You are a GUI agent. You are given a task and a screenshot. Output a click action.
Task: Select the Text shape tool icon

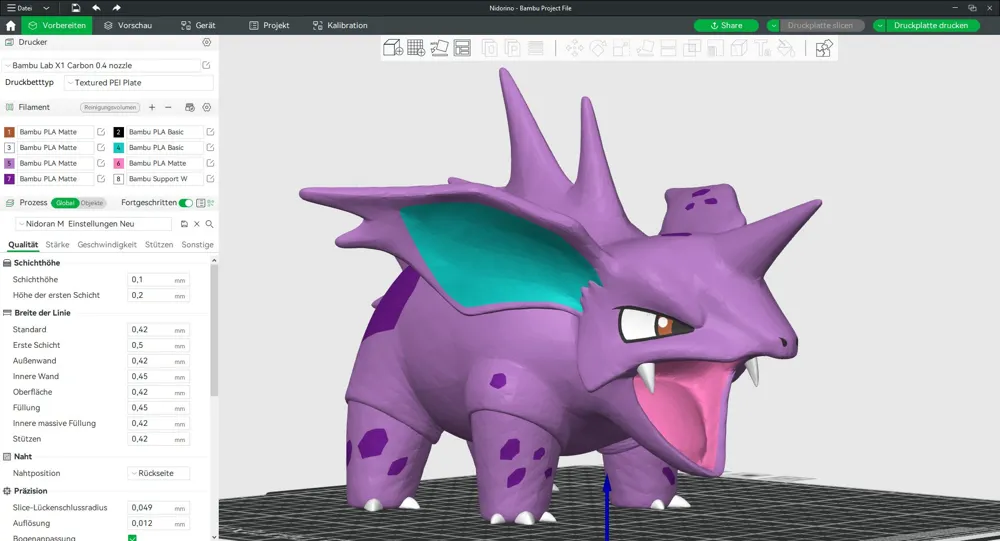[x=763, y=48]
